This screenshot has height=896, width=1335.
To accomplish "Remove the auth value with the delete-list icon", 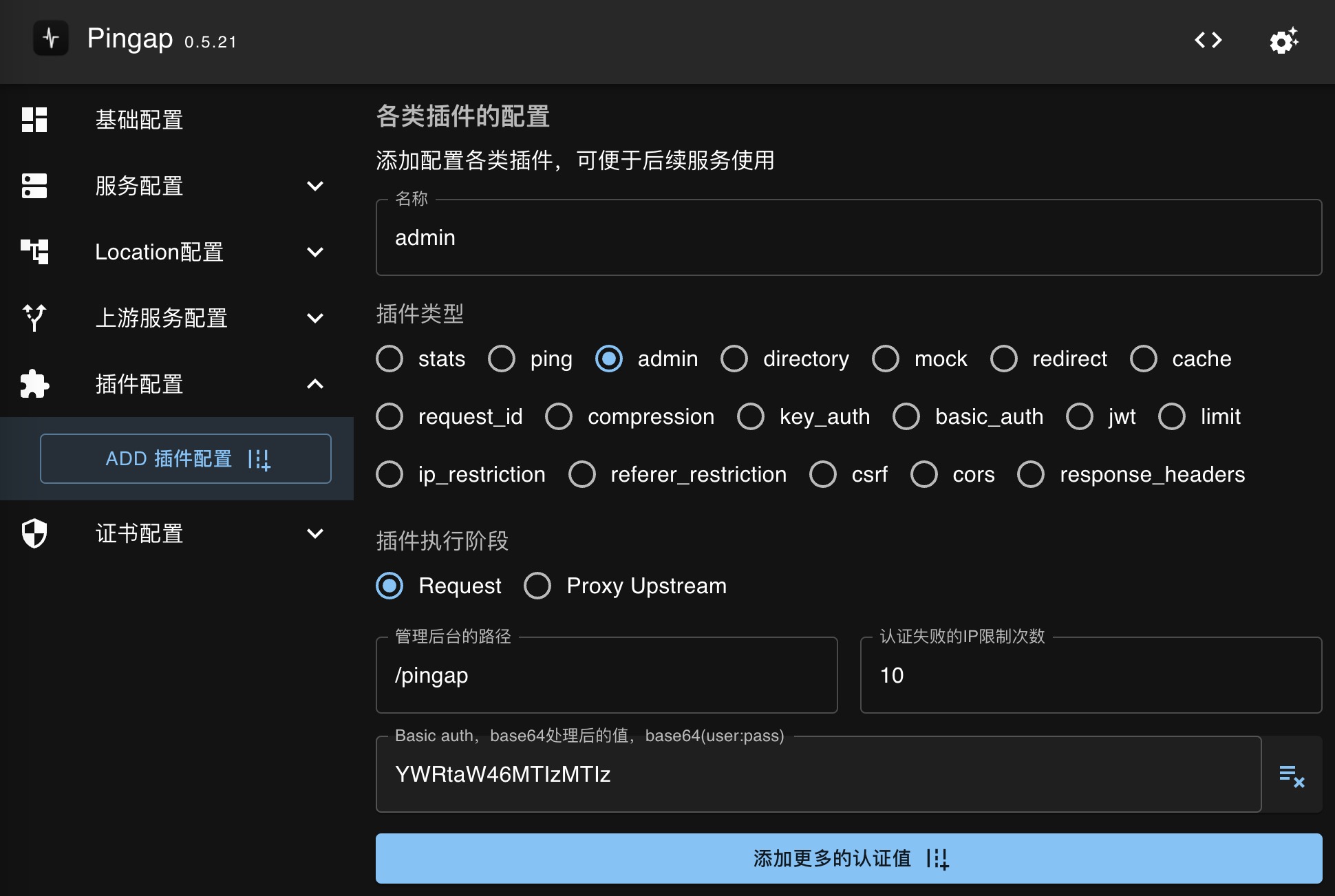I will [1292, 776].
